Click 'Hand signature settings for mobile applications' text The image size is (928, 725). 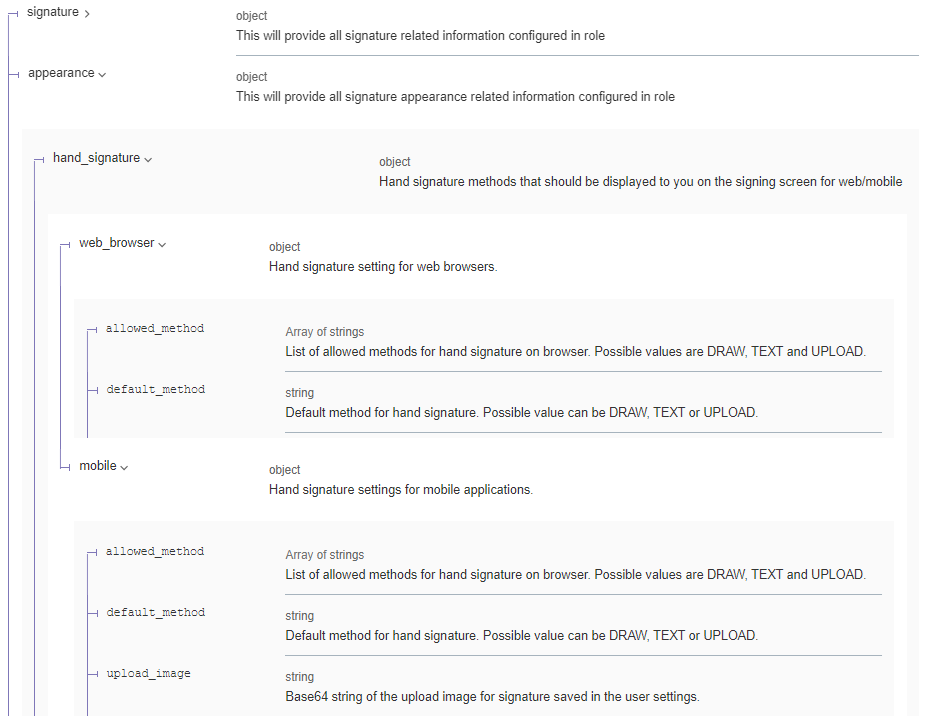401,490
